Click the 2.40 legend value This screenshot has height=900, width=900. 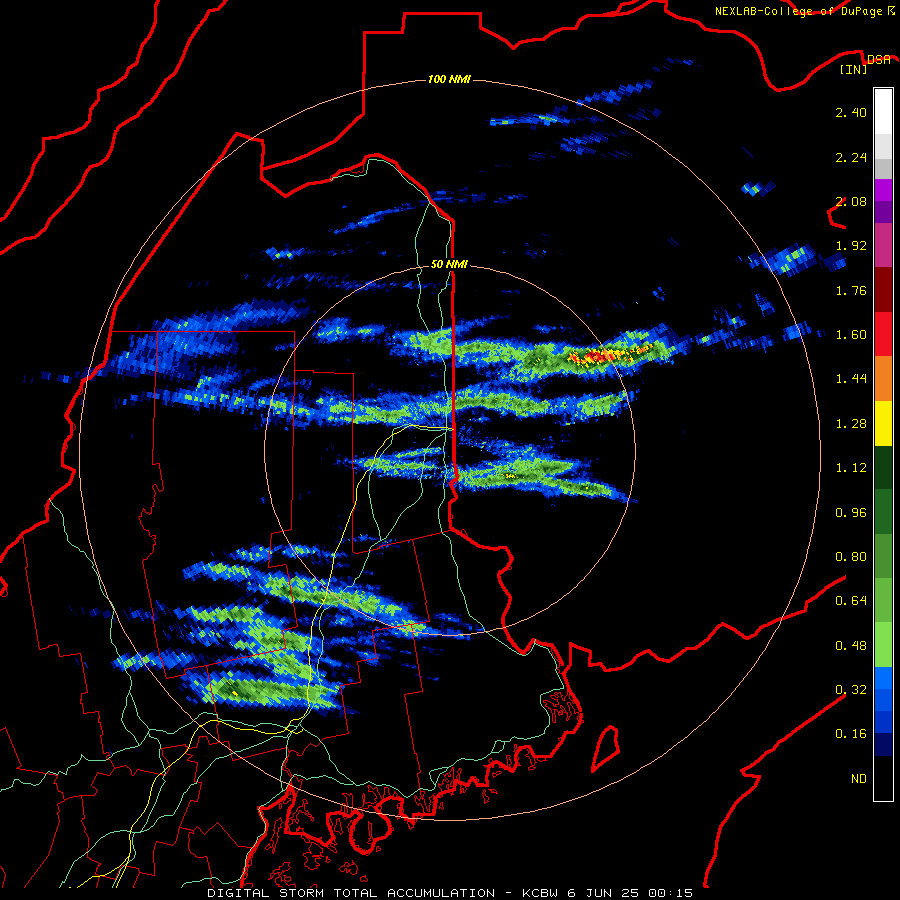tap(851, 112)
